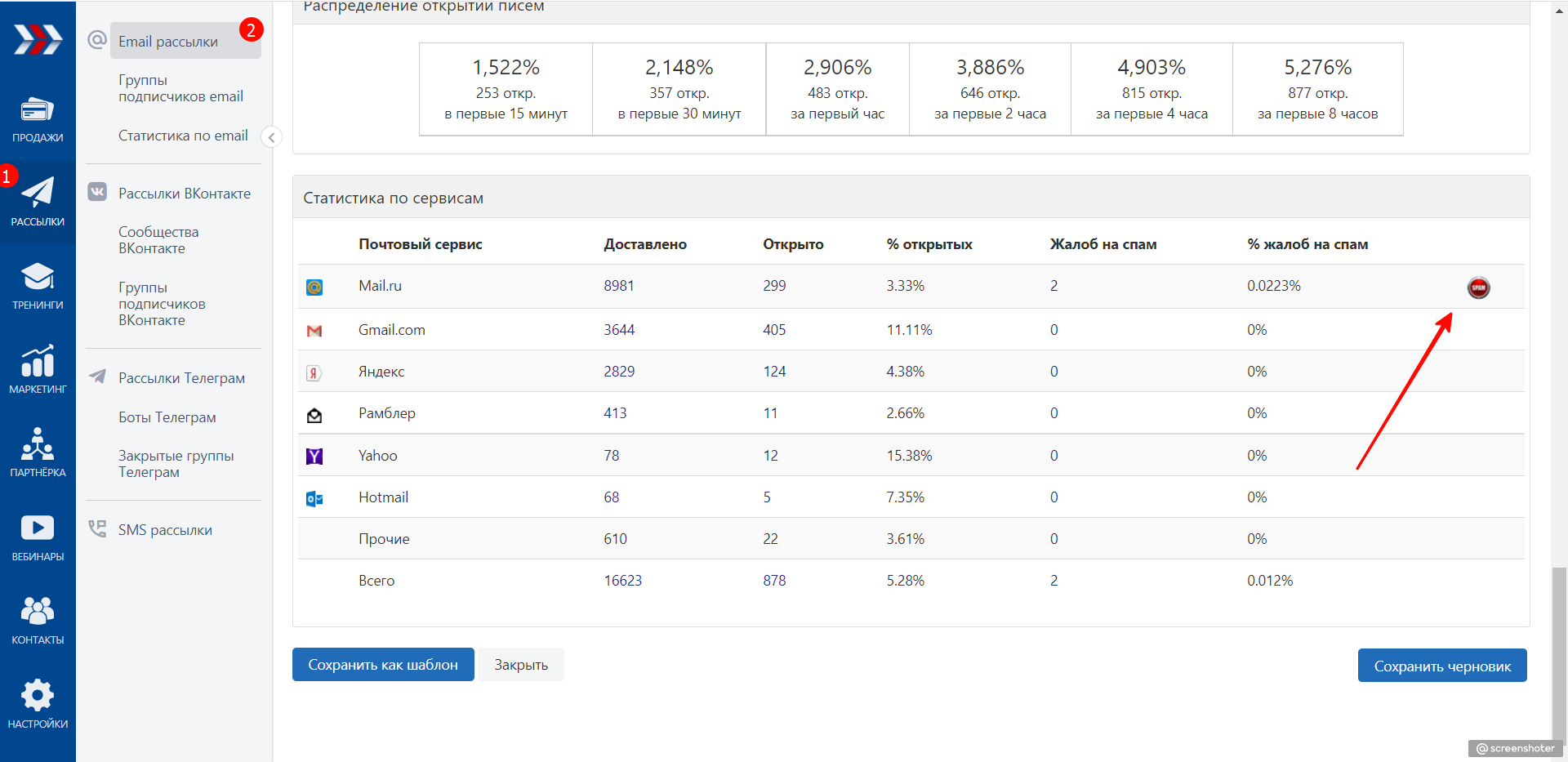
Task: Click Сохранить как шаблон button
Action: pos(383,665)
